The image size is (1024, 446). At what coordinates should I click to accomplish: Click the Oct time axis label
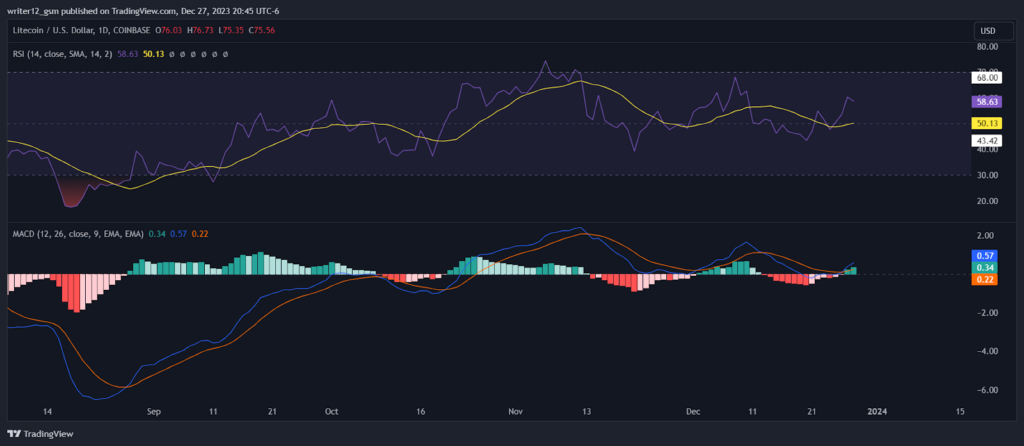coord(331,412)
